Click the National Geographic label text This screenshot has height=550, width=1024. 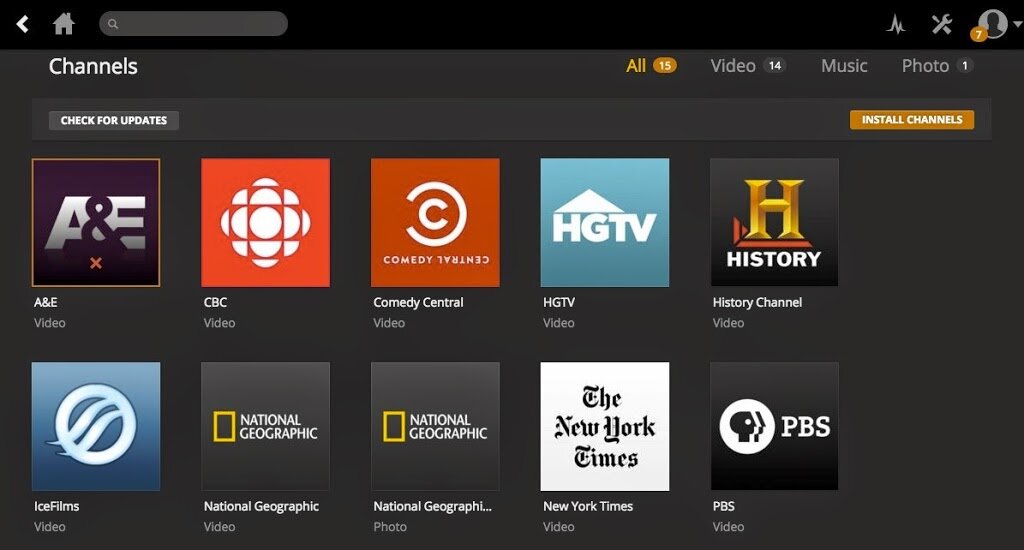point(261,506)
